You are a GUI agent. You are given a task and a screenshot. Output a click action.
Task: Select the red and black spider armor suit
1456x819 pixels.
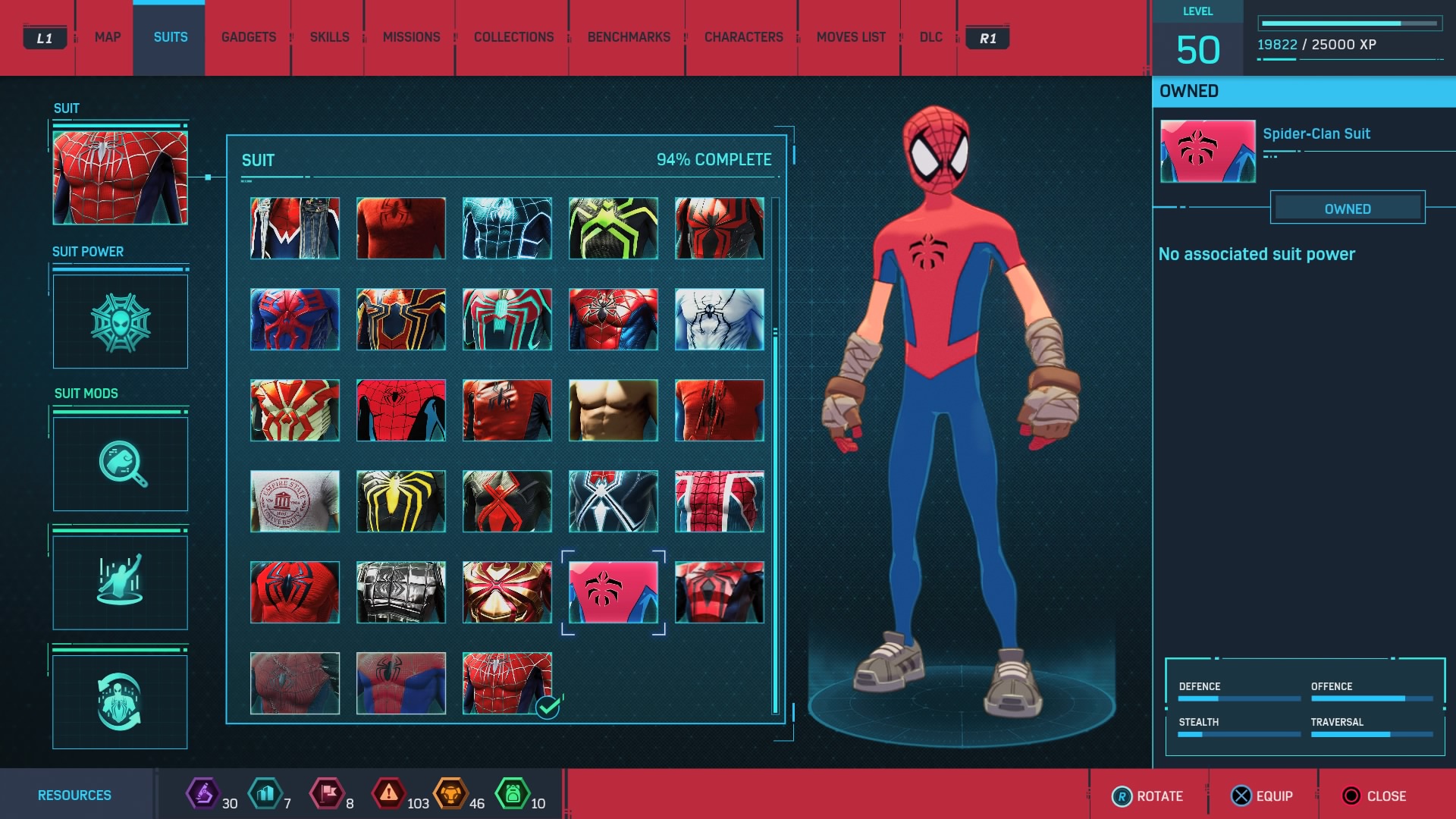click(720, 228)
